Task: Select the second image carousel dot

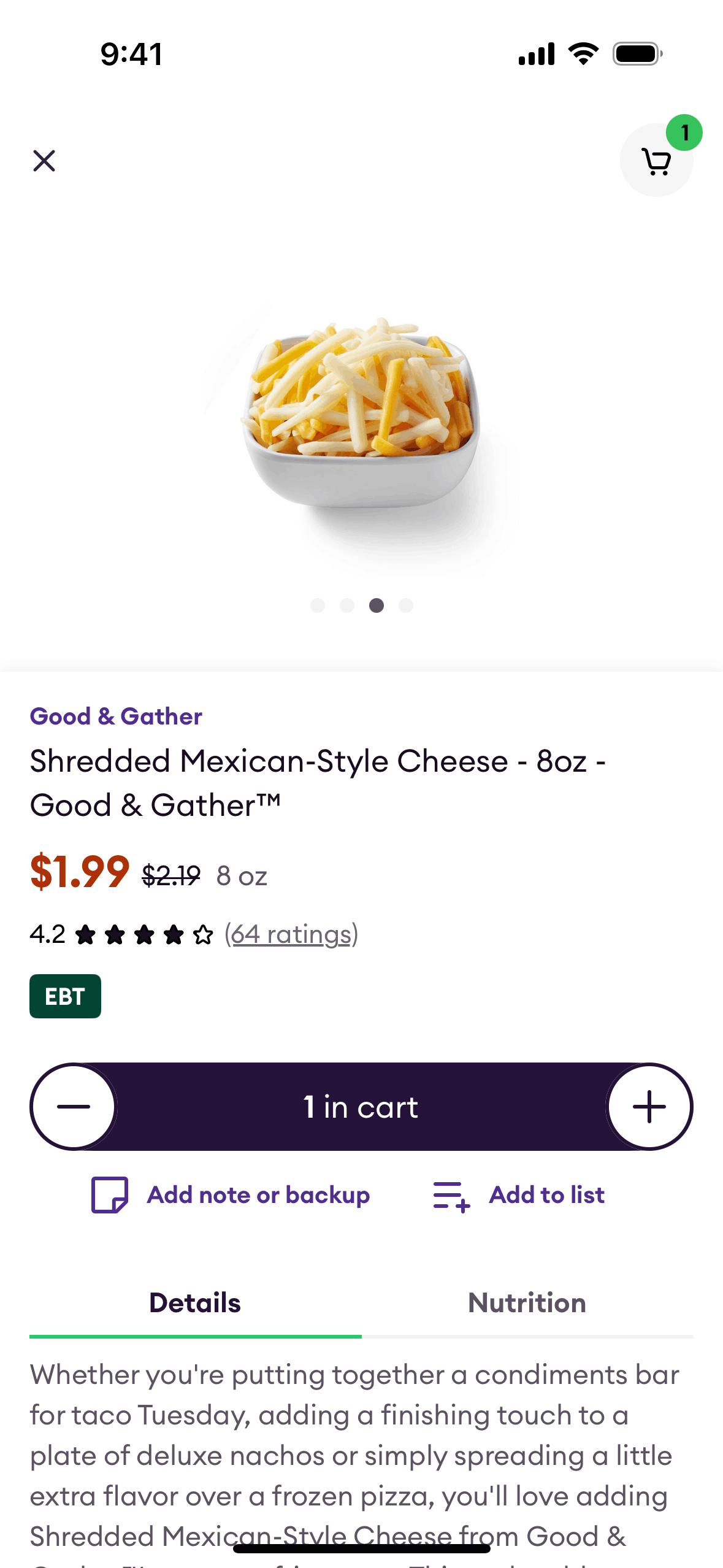Action: click(x=347, y=605)
